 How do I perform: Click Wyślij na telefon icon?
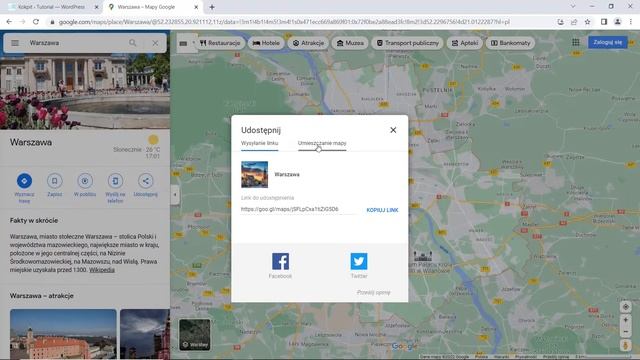coord(115,181)
